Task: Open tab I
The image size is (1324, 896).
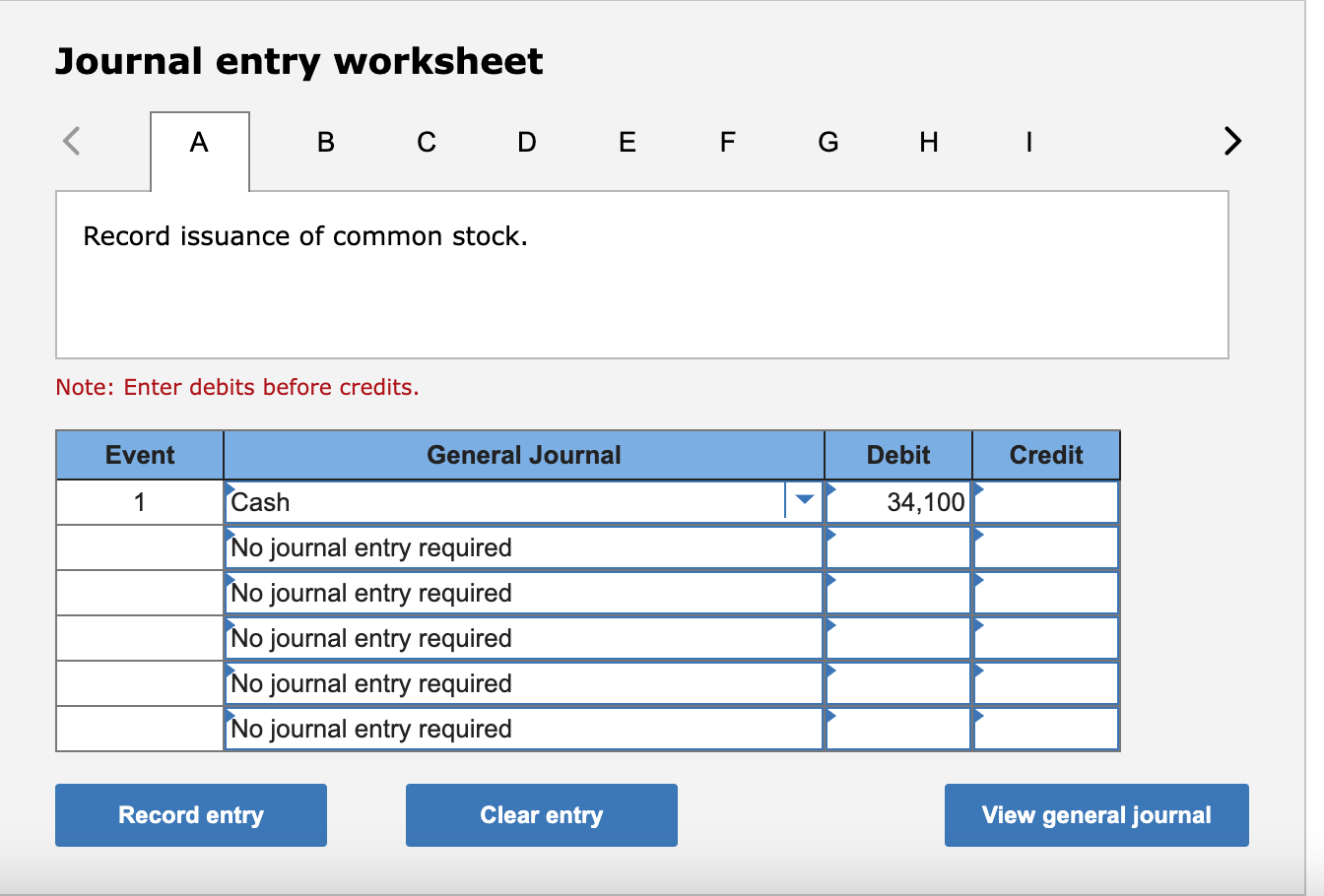Action: (1028, 143)
